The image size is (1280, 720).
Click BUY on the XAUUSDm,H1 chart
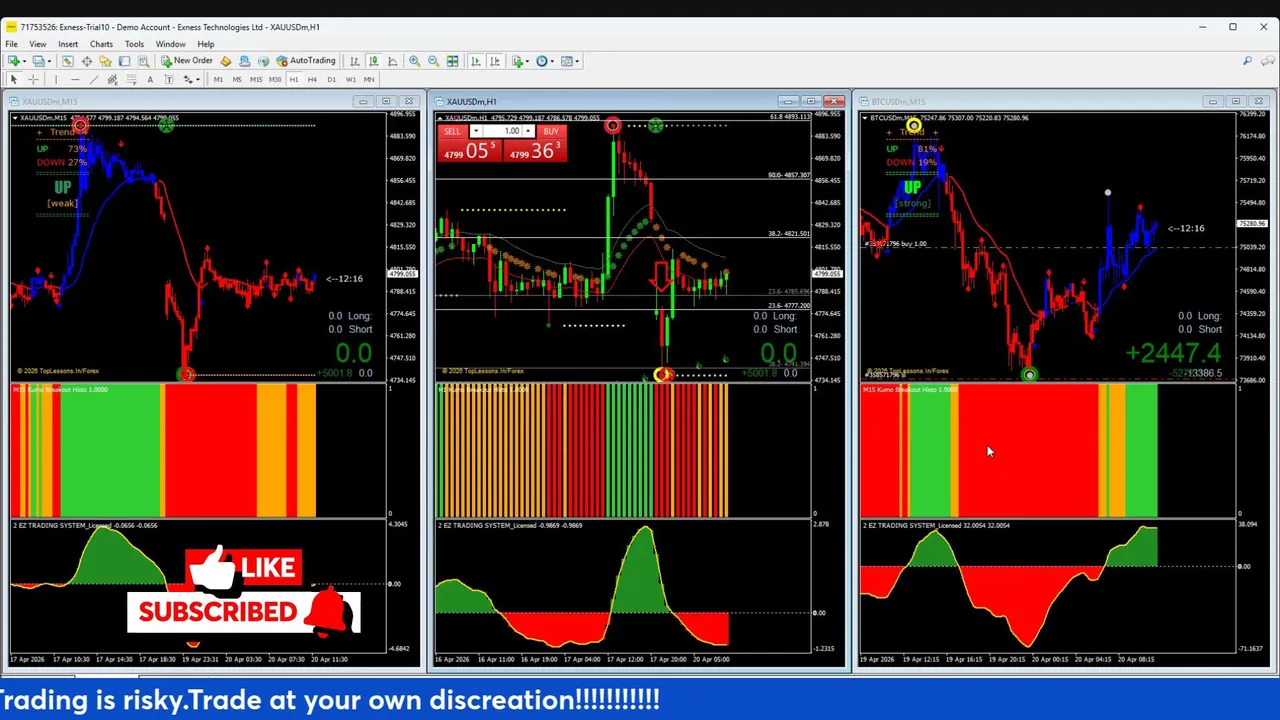pos(550,131)
